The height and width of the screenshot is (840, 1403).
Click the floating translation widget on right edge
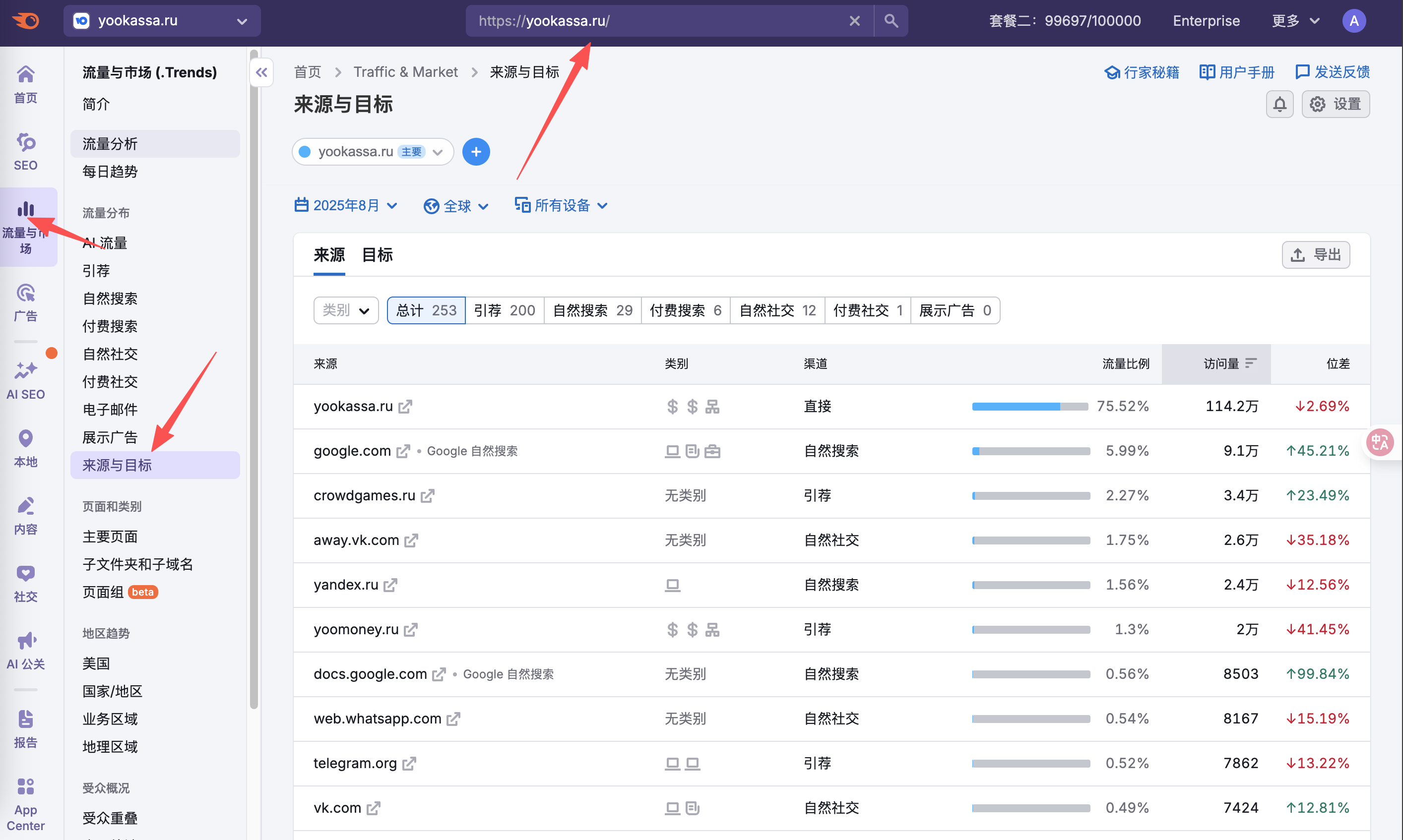pos(1380,442)
